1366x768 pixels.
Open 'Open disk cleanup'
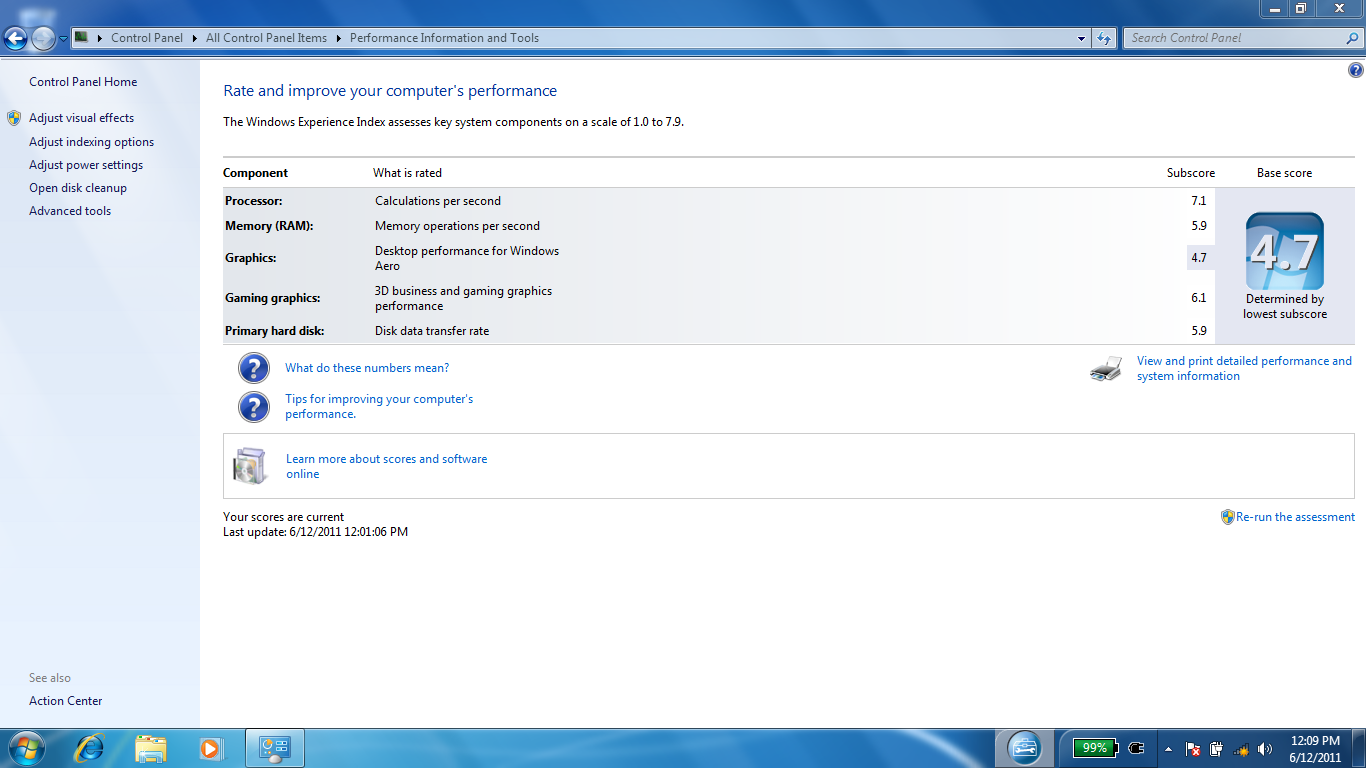[x=78, y=188]
